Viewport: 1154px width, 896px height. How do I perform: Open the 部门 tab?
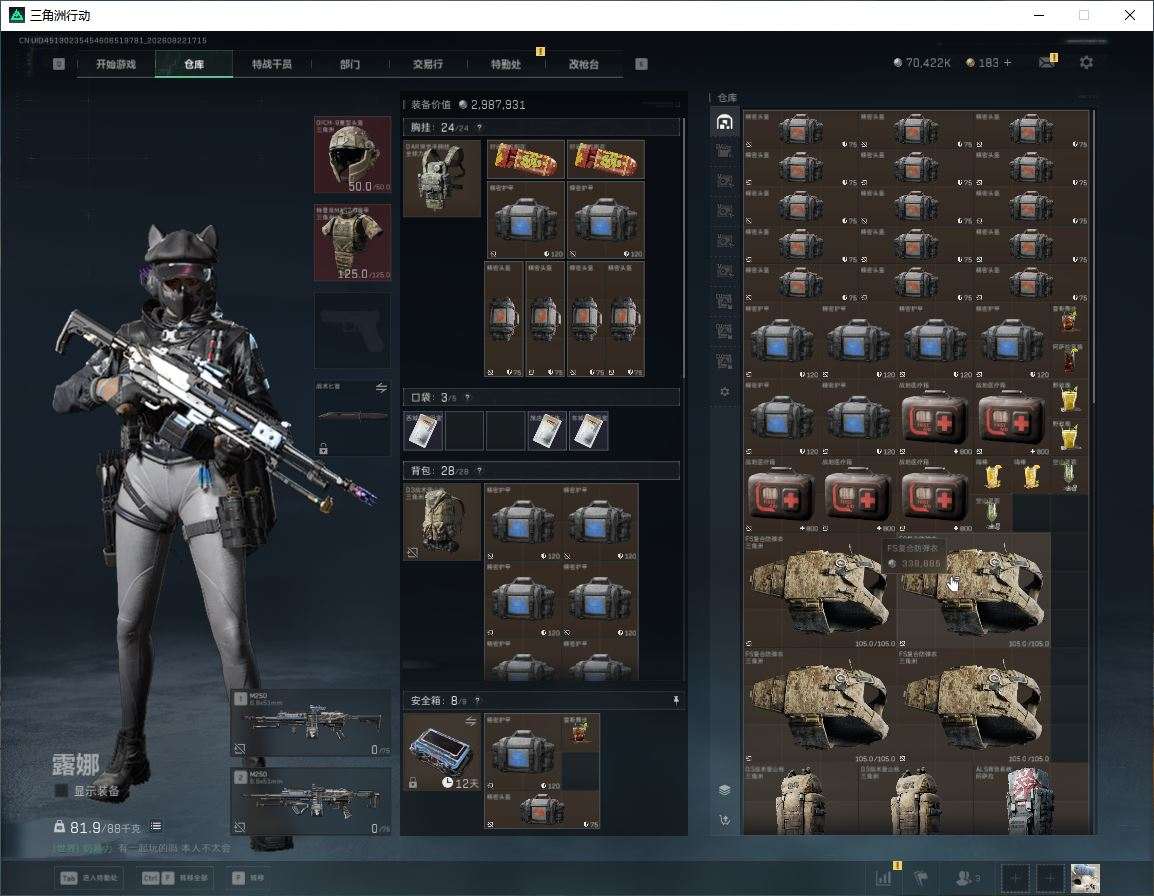click(x=350, y=64)
